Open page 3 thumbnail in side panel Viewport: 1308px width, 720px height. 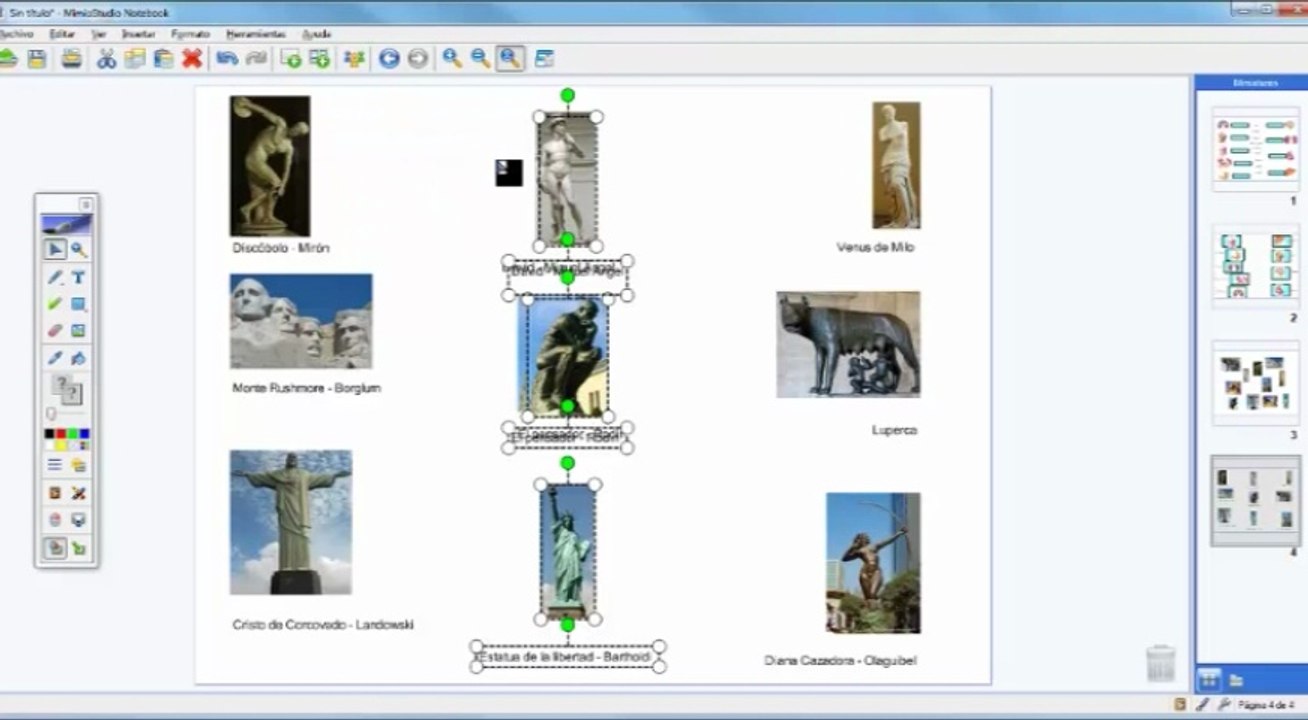click(x=1256, y=383)
